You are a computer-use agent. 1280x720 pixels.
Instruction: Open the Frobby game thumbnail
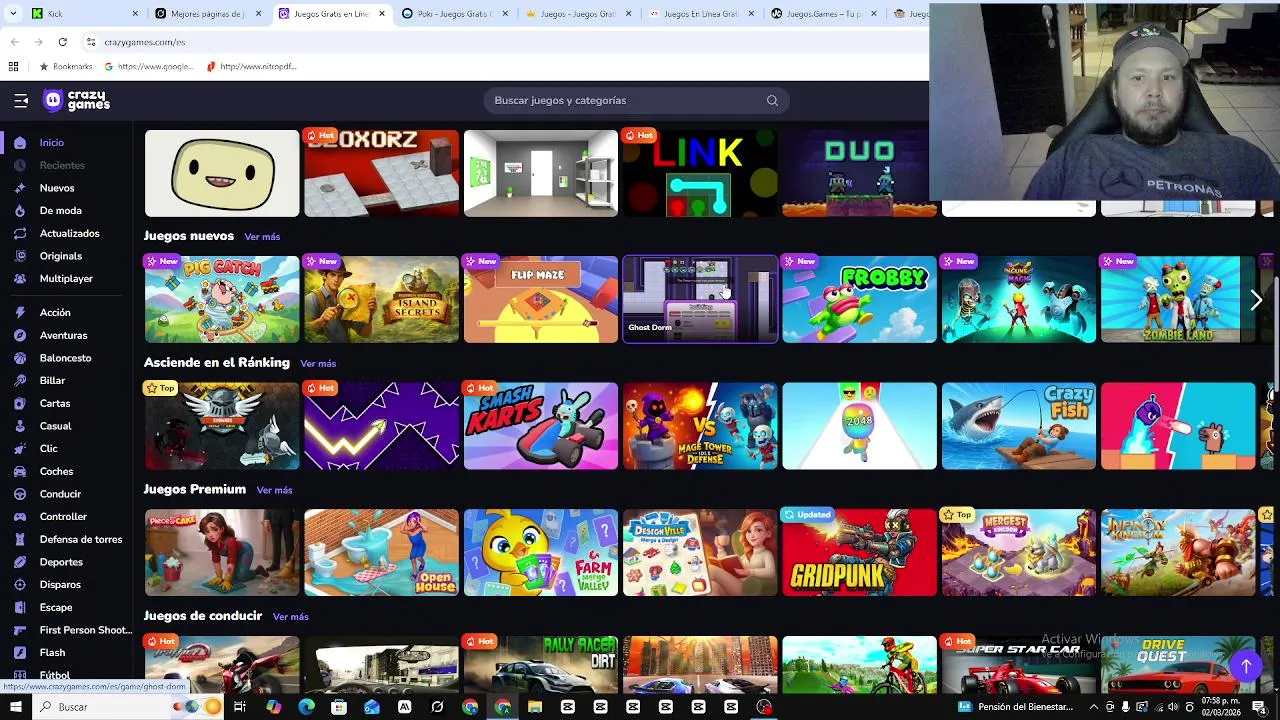coord(860,299)
